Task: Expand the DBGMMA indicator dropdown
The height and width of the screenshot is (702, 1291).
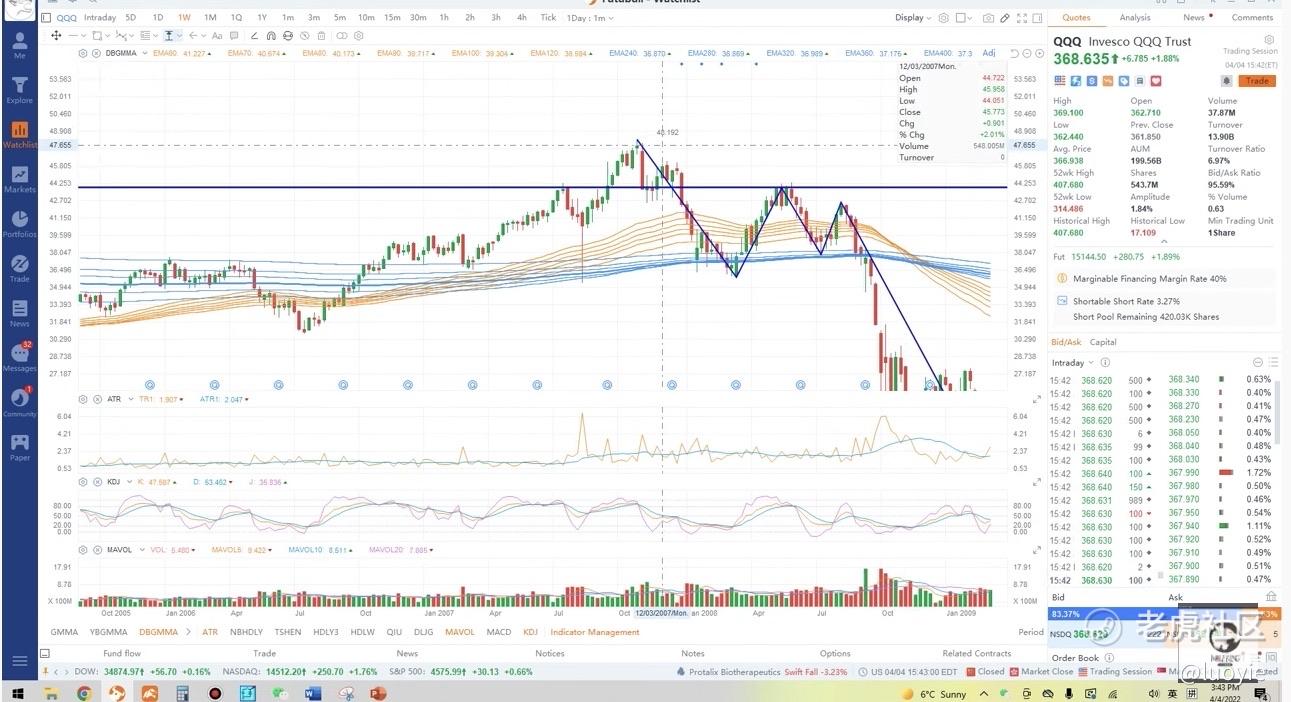Action: click(x=144, y=53)
